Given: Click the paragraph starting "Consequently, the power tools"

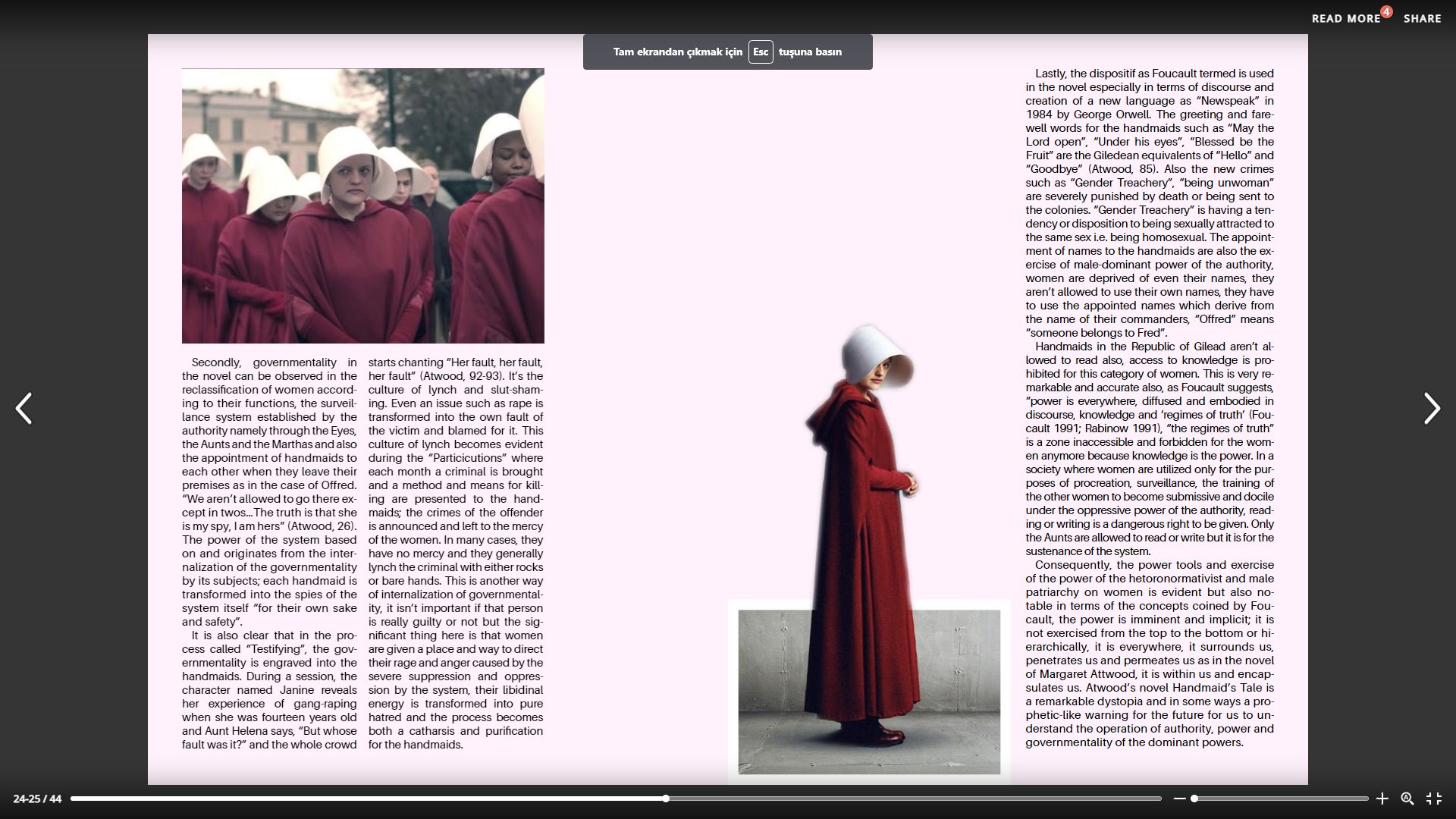Looking at the screenshot, I should [x=1150, y=654].
